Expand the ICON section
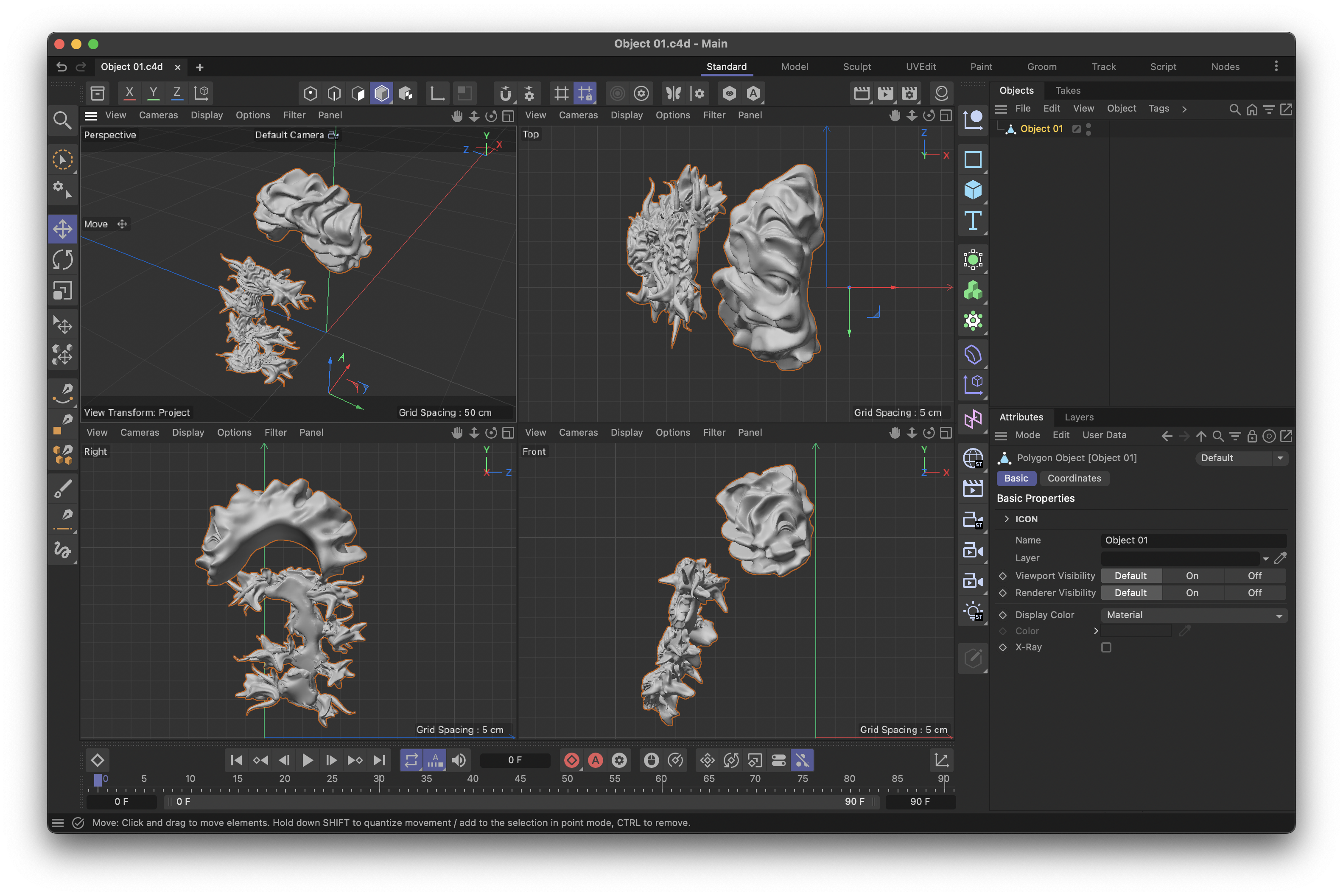This screenshot has width=1343, height=896. (1007, 519)
